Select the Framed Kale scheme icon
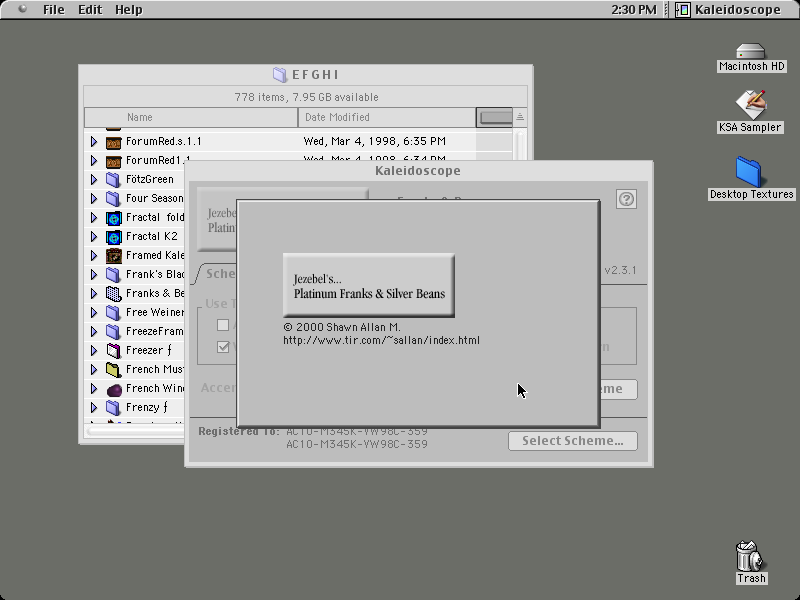 coord(113,256)
